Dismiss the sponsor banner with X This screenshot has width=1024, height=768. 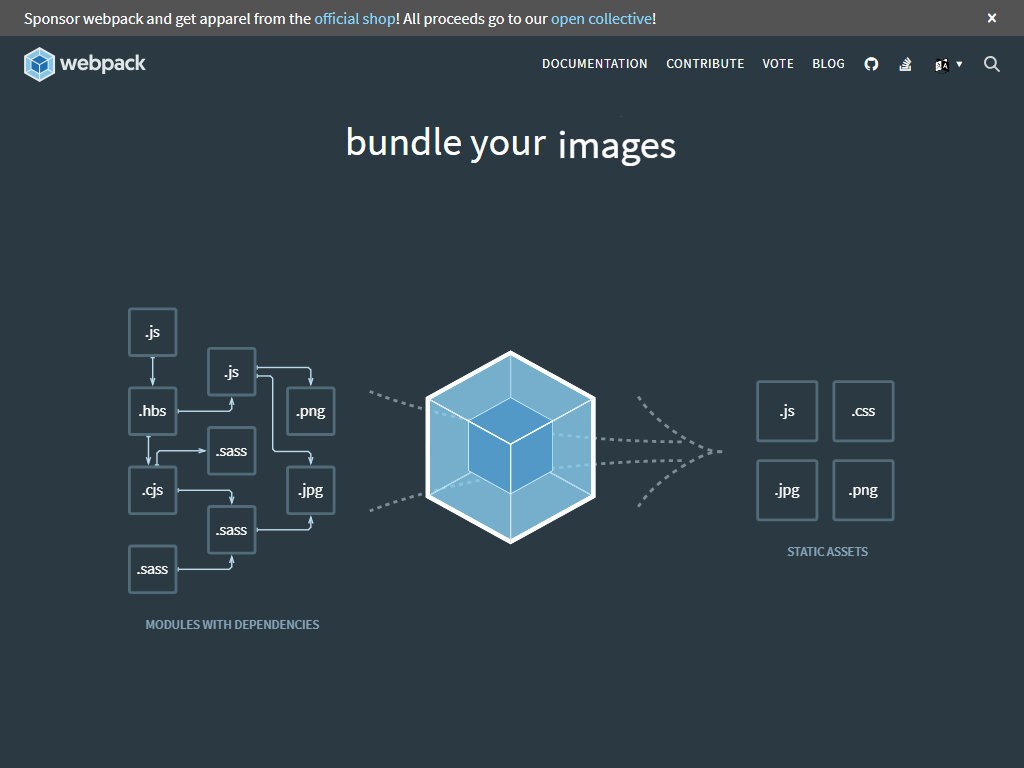coord(991,18)
